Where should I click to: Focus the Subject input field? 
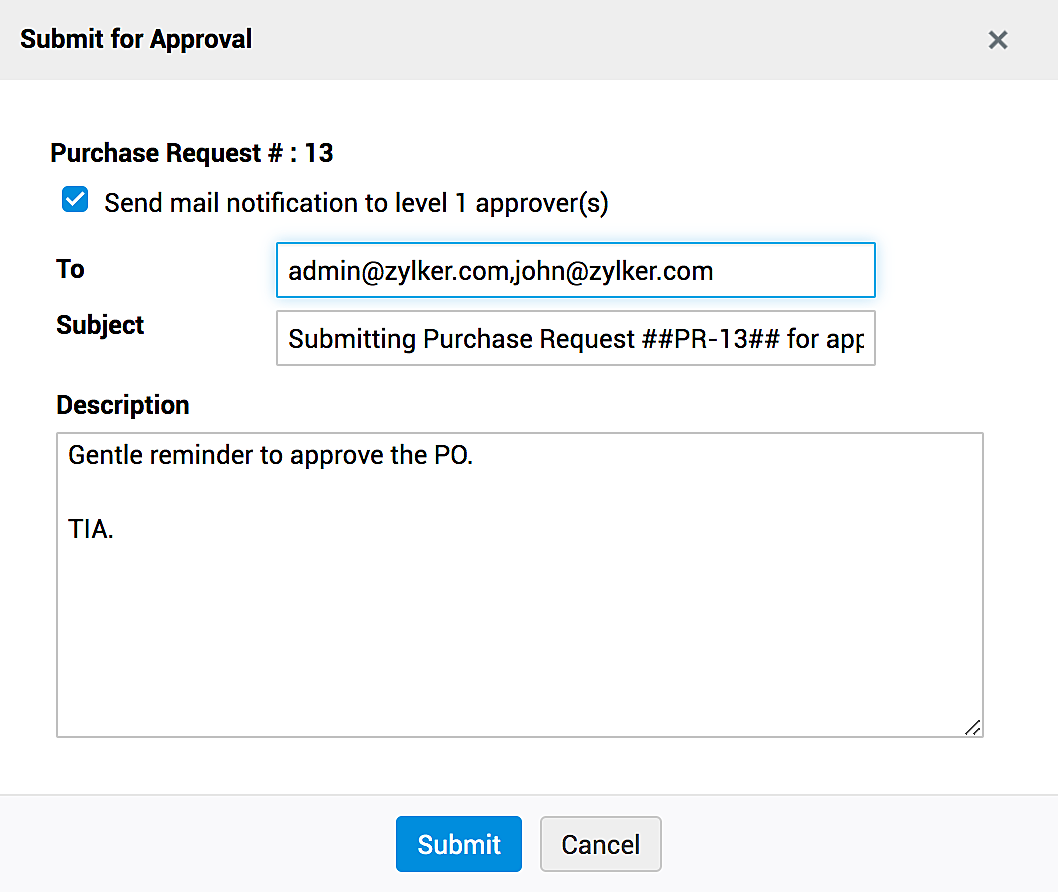(x=575, y=338)
